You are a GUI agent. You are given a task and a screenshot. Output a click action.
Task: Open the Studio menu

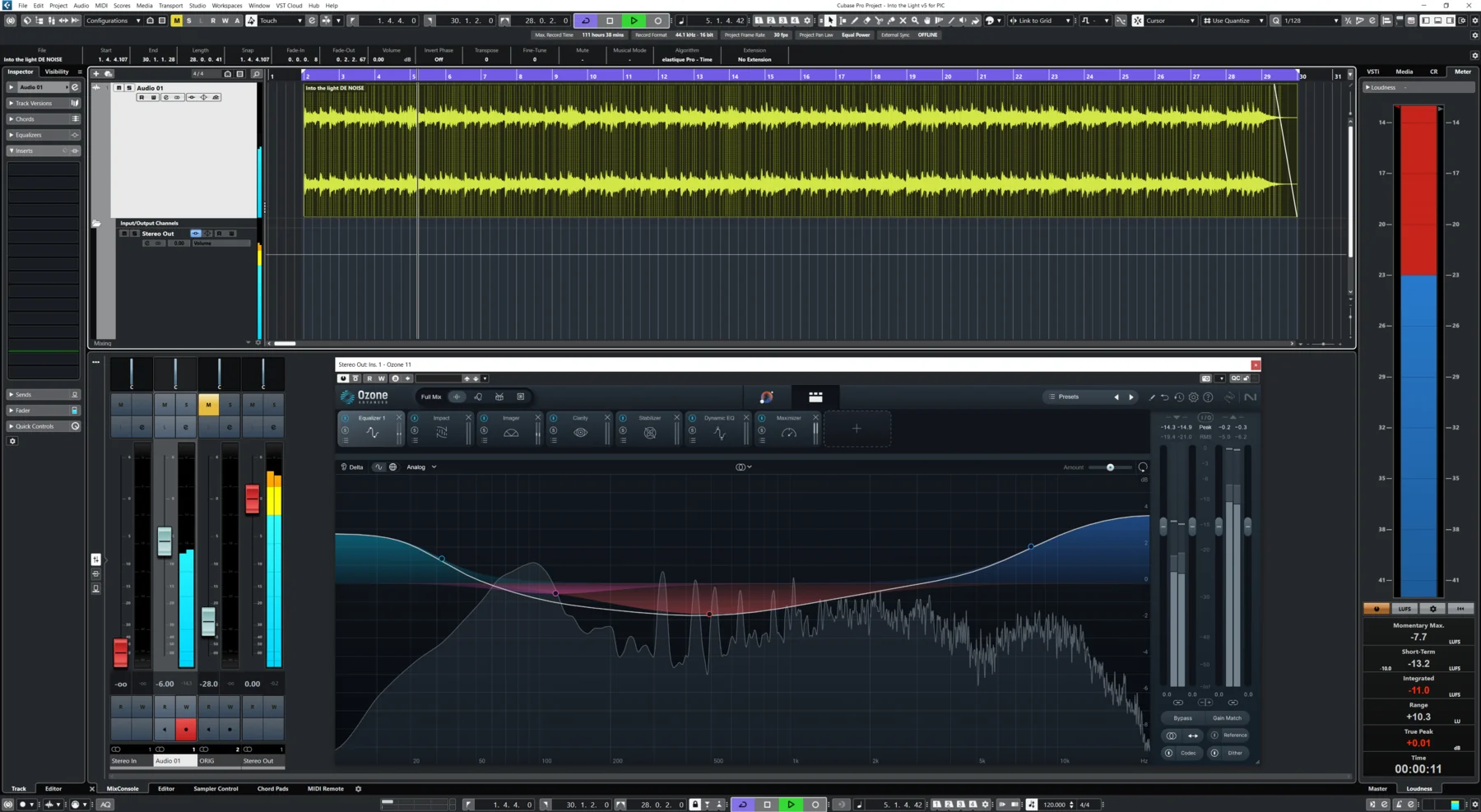pyautogui.click(x=197, y=5)
